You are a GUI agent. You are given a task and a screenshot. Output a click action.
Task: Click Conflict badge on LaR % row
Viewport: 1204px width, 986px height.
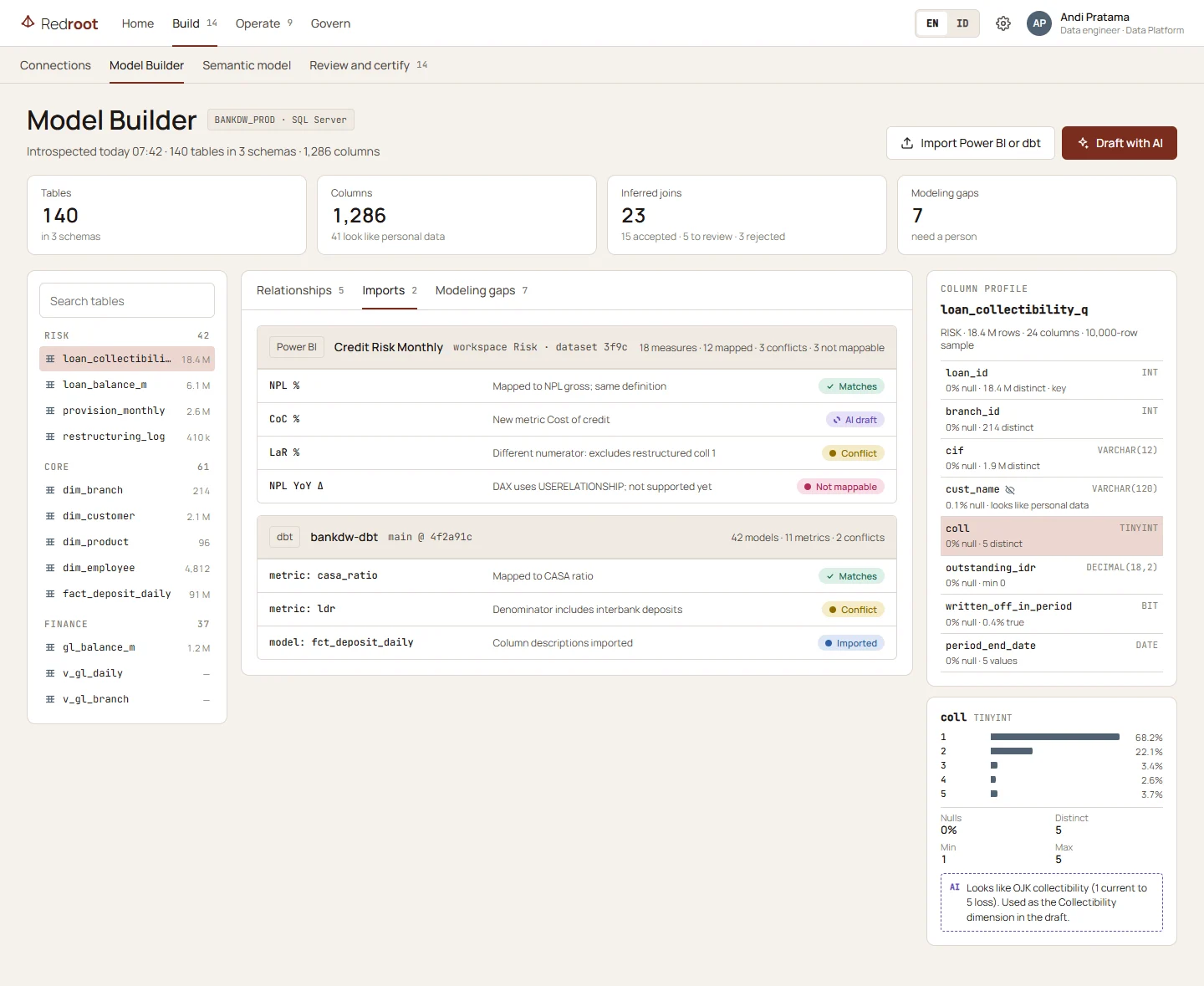853,453
